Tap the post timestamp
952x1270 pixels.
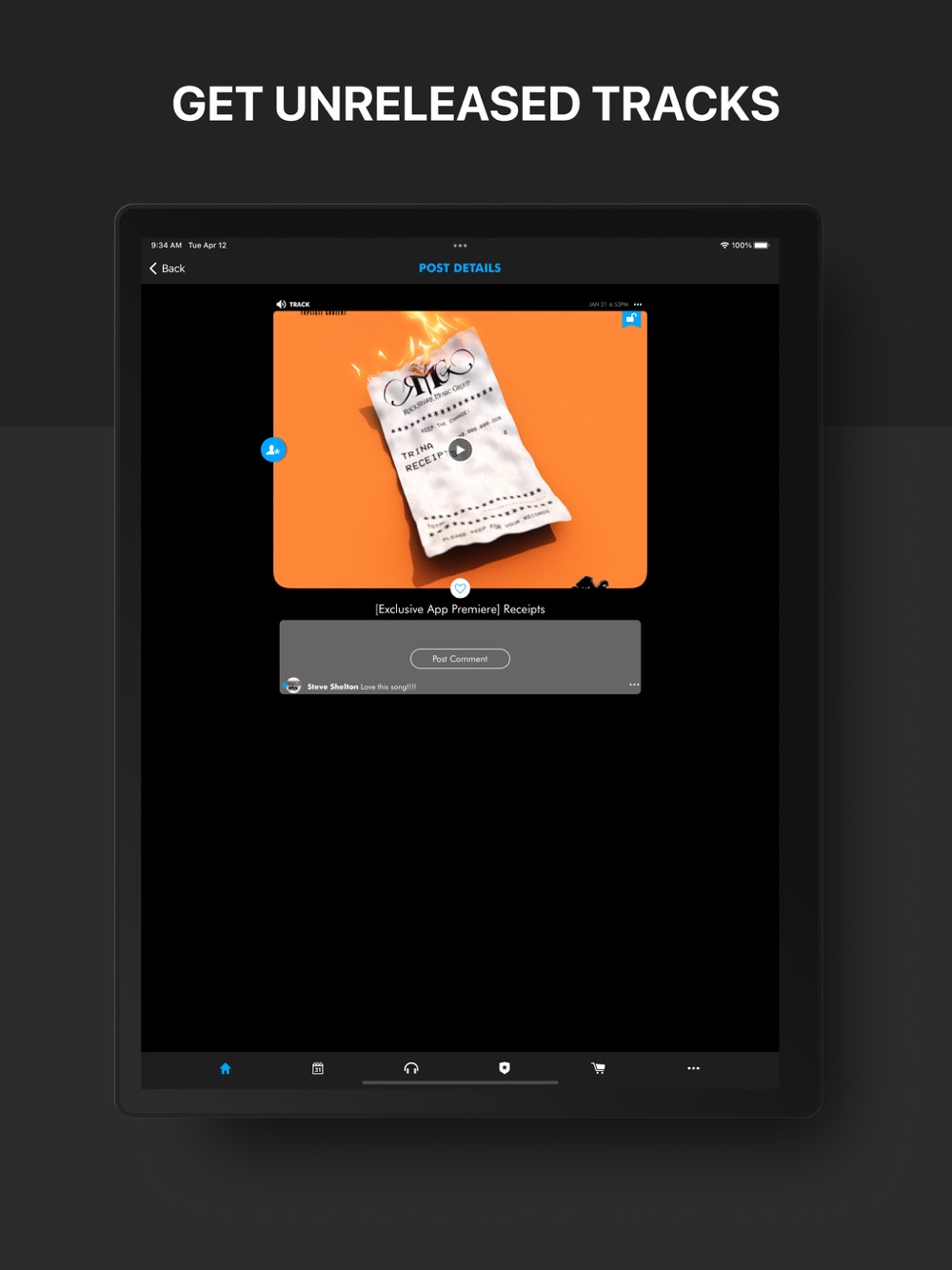click(x=608, y=305)
